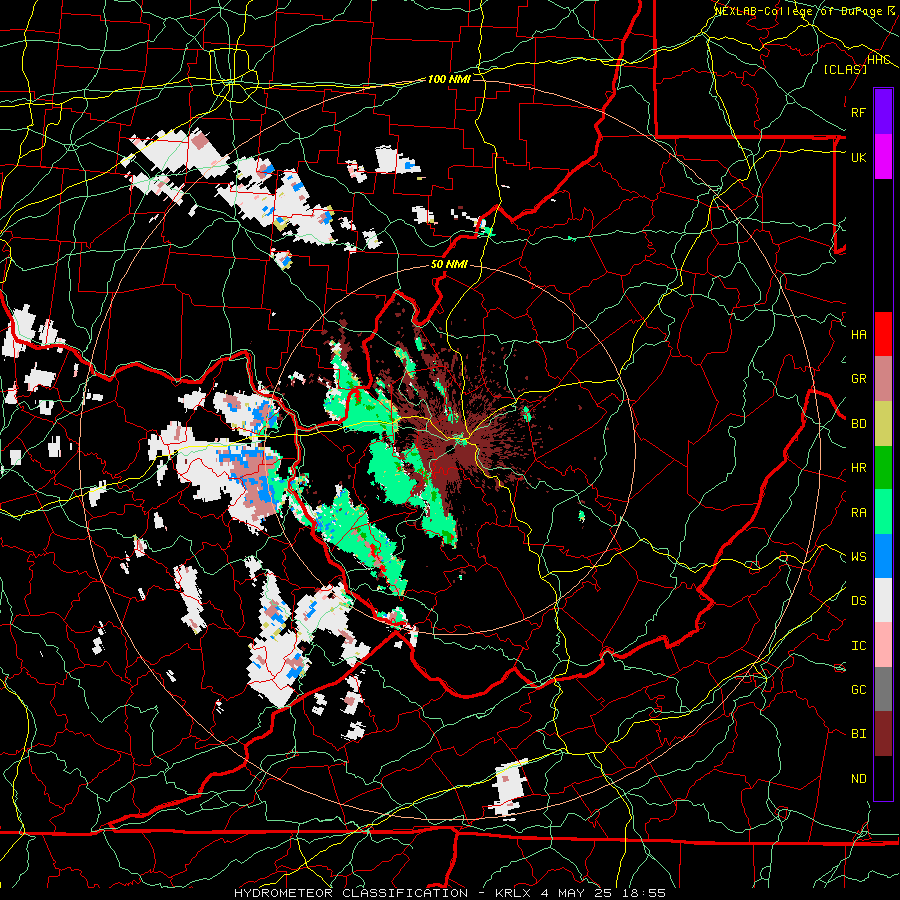Viewport: 900px width, 900px height.
Task: Click the light pink IC legend swatch
Action: 883,645
